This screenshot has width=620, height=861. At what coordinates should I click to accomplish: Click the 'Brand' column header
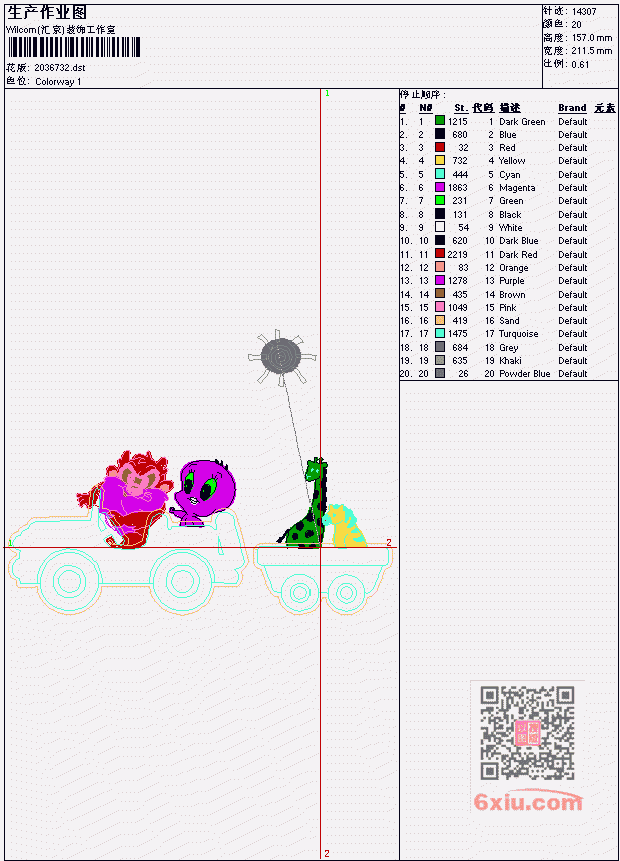click(x=572, y=108)
